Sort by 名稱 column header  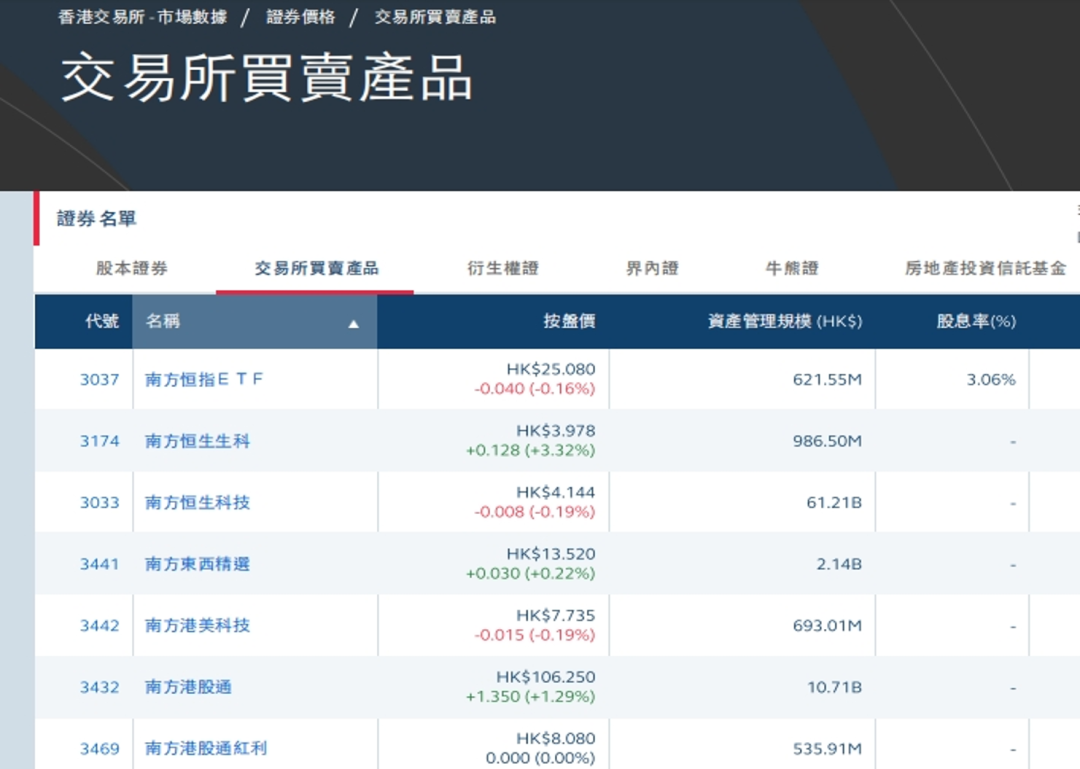tap(163, 321)
